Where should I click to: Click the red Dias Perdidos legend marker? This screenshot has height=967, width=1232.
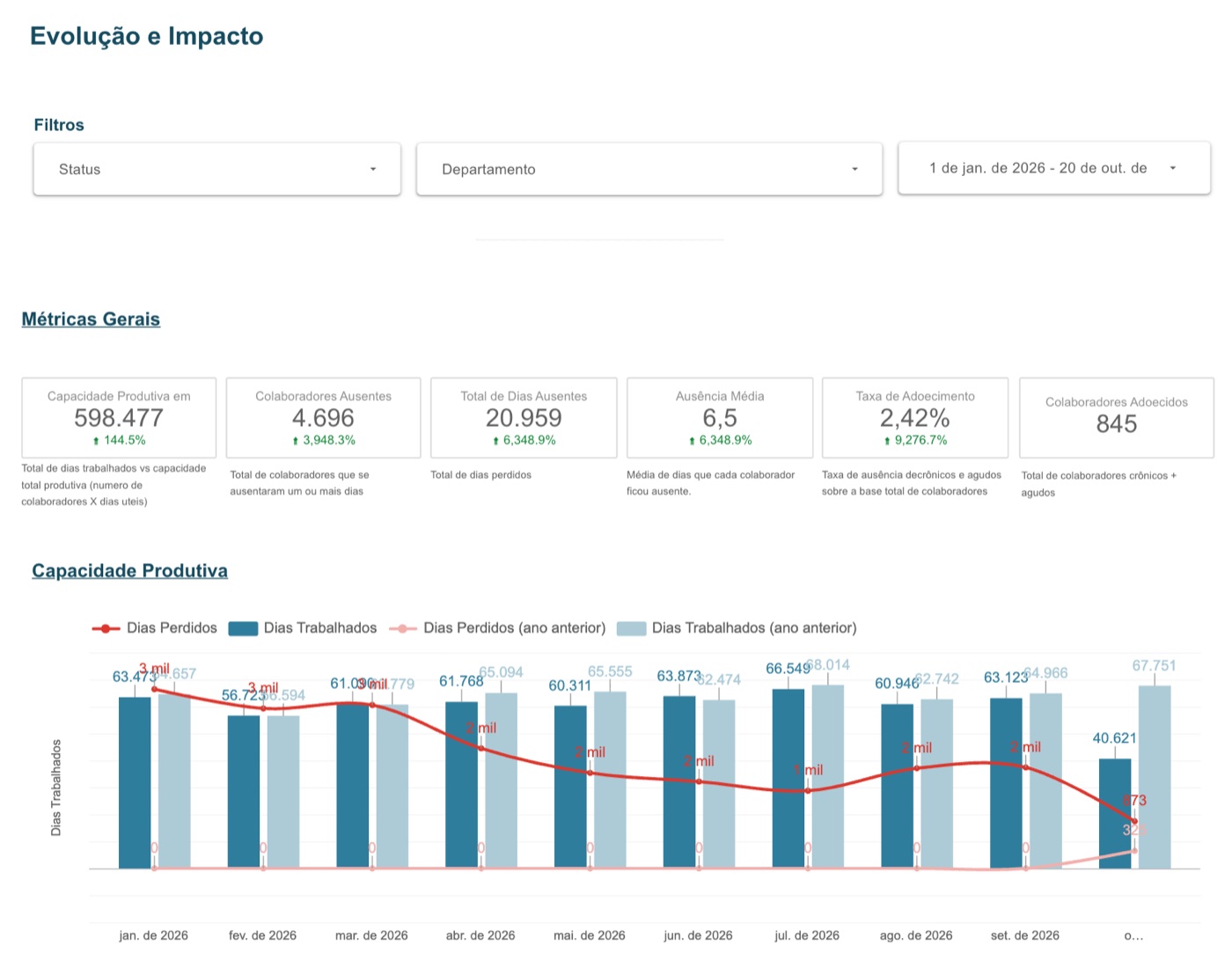point(106,628)
